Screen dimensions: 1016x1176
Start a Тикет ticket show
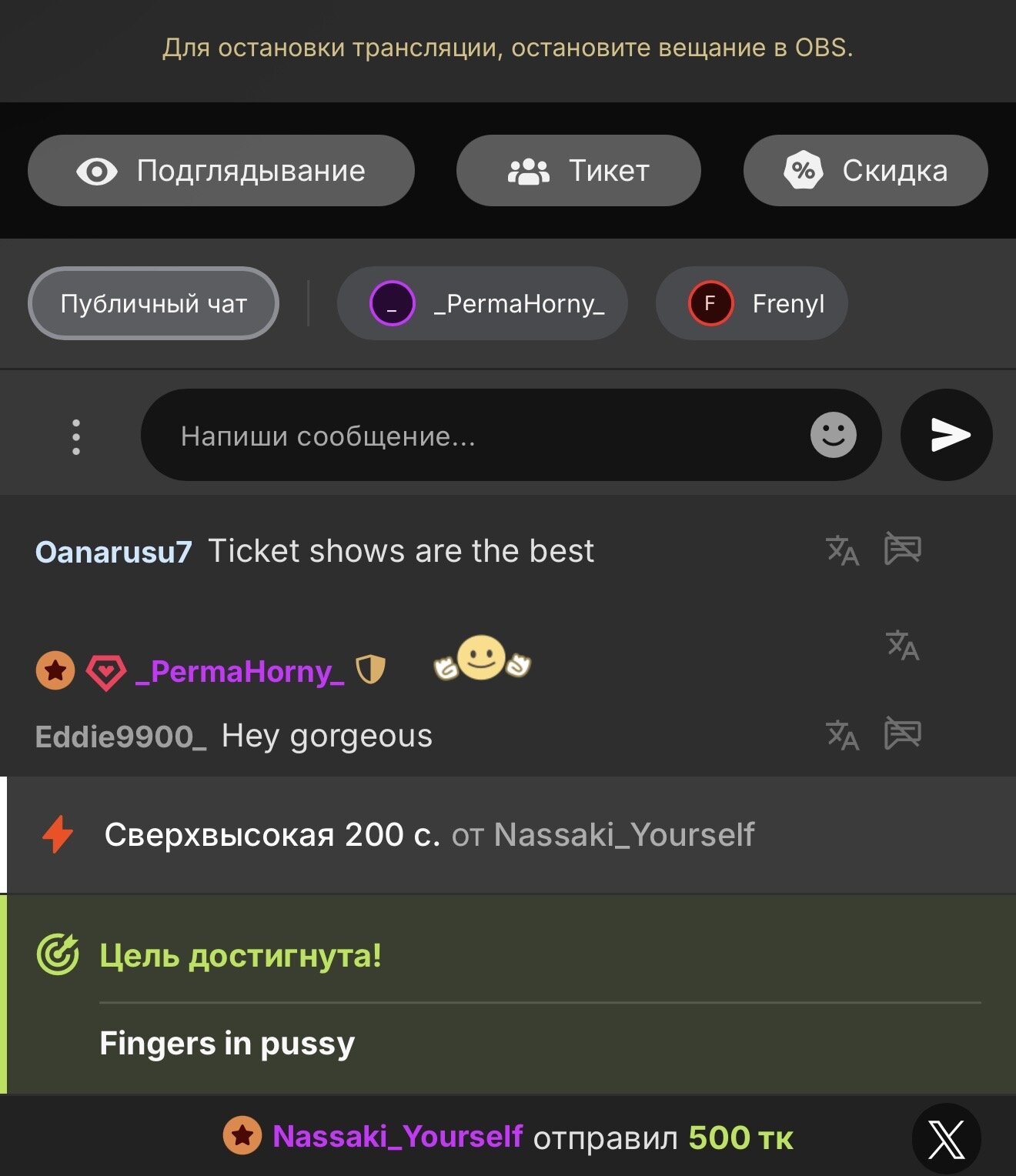578,171
